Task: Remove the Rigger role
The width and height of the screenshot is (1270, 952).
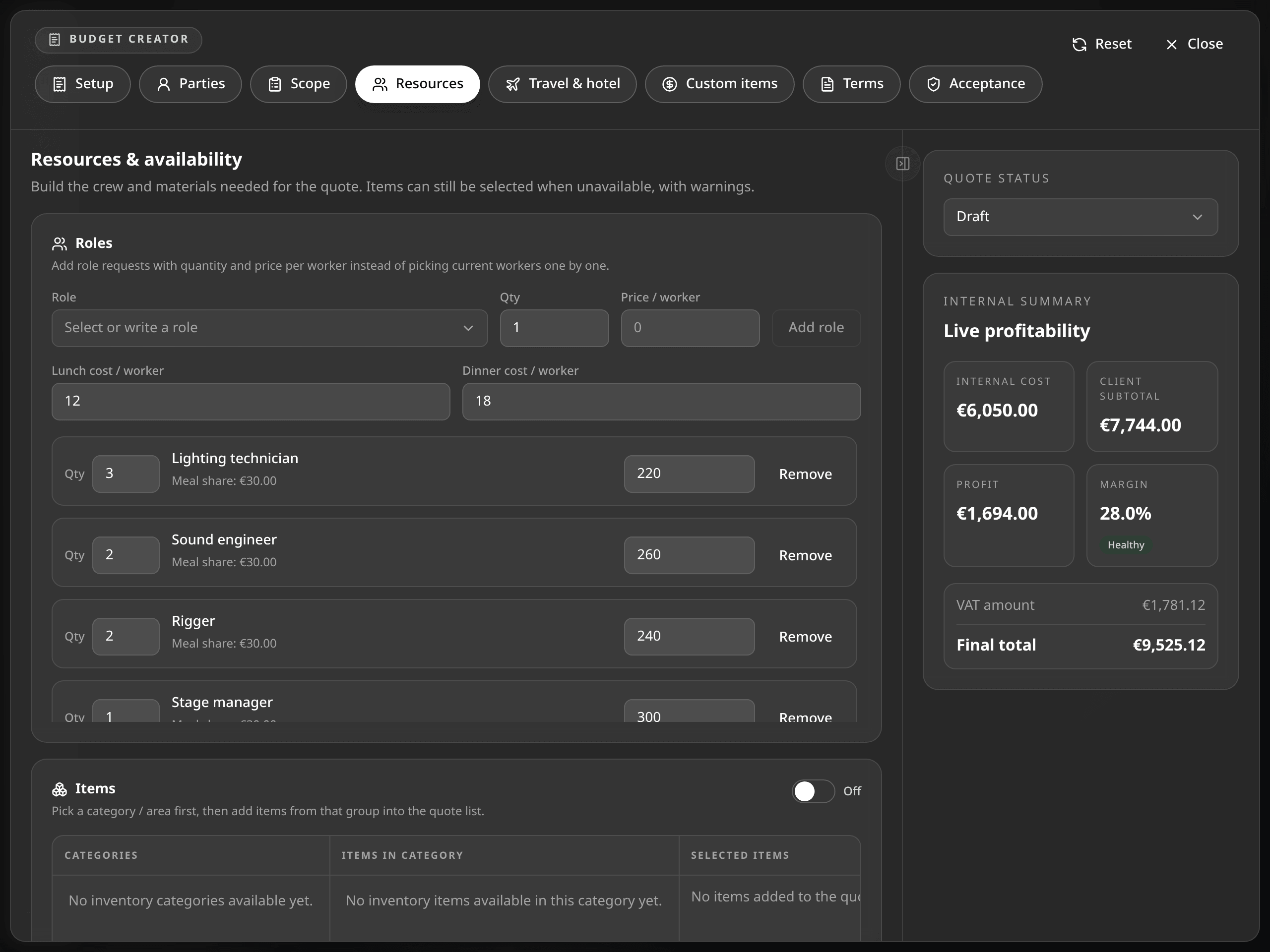Action: [x=805, y=637]
